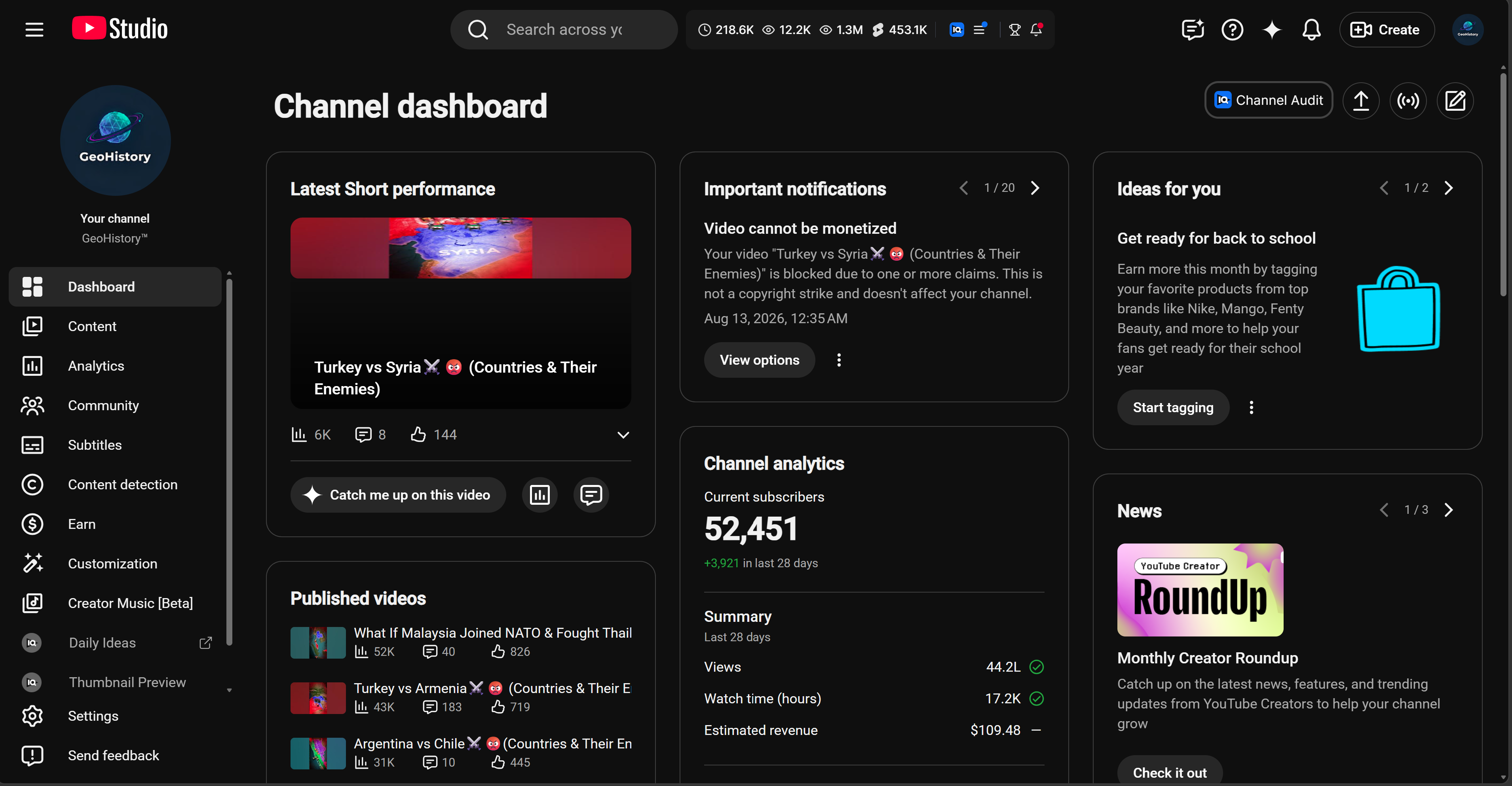Click the external link icon beside Daily Ideas
Screen dimensions: 1512x786
[205, 643]
